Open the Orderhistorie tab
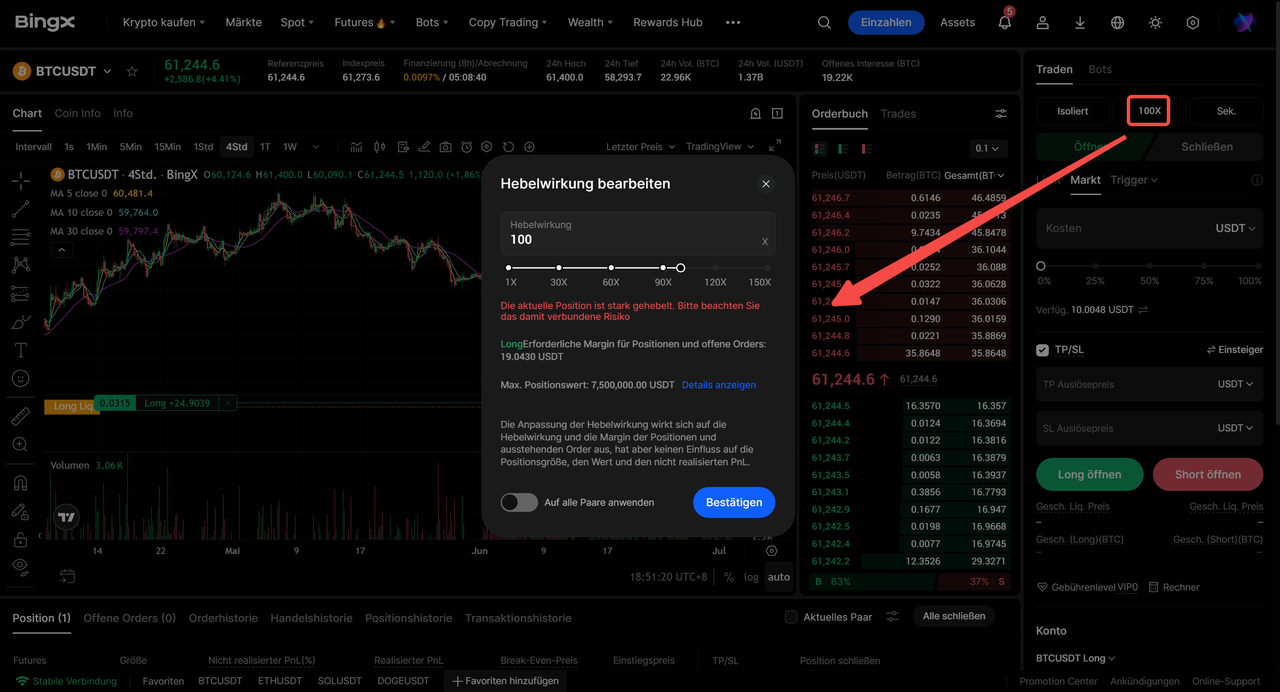1280x692 pixels. [x=223, y=618]
